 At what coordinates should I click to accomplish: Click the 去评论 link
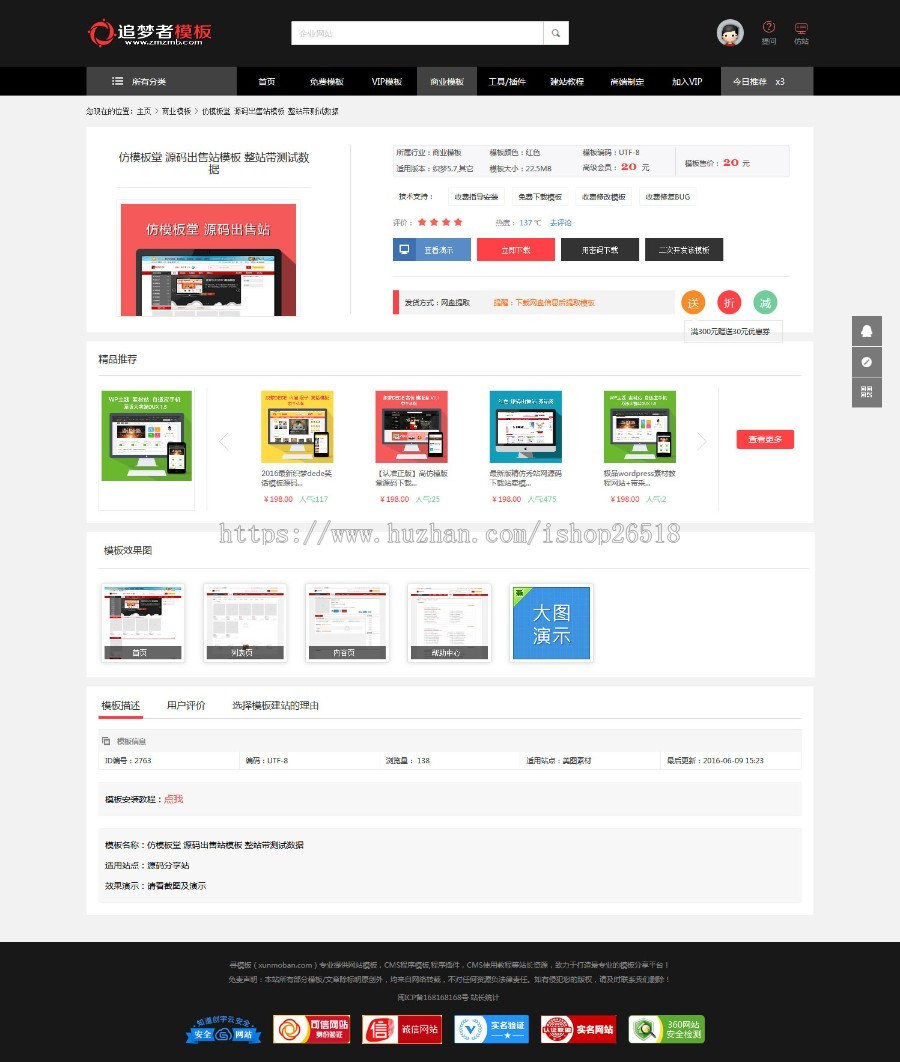[560, 223]
